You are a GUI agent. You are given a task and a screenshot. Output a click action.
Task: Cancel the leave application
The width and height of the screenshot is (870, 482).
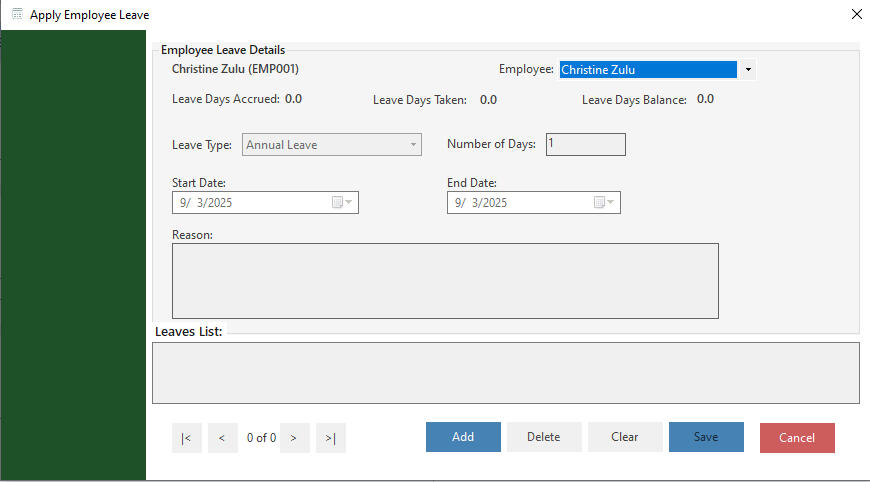pyautogui.click(x=796, y=438)
